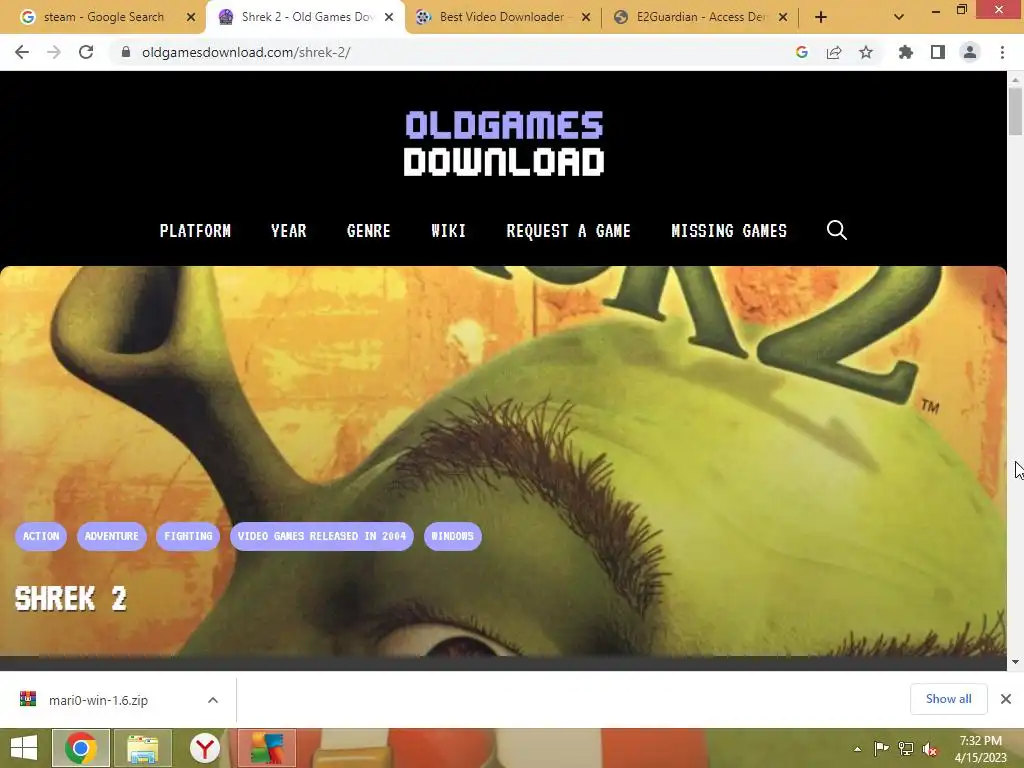Viewport: 1024px width, 768px height.
Task: Open the Platform menu
Action: pyautogui.click(x=195, y=231)
